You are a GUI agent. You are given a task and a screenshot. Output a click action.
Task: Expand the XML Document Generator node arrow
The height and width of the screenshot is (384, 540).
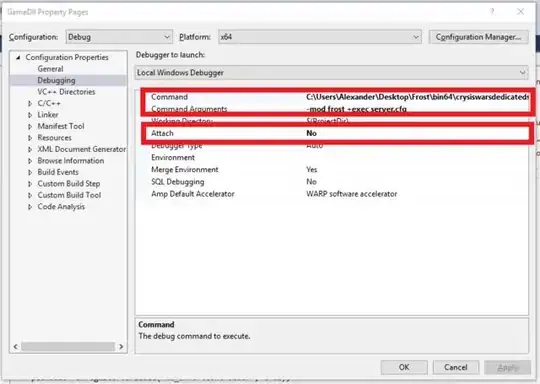[30, 149]
